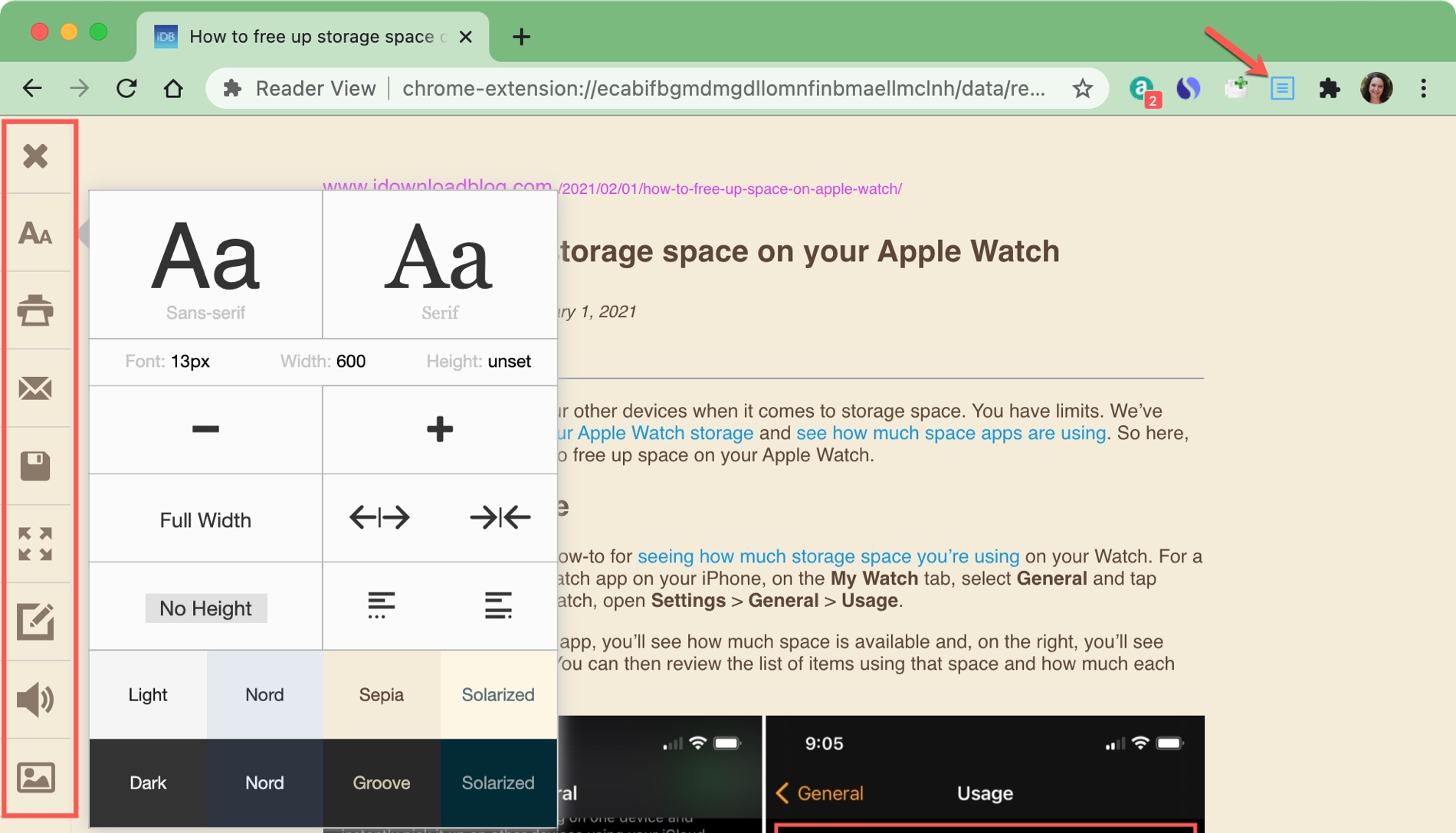1456x833 pixels.
Task: Toggle article images with the picture icon
Action: pyautogui.click(x=36, y=777)
